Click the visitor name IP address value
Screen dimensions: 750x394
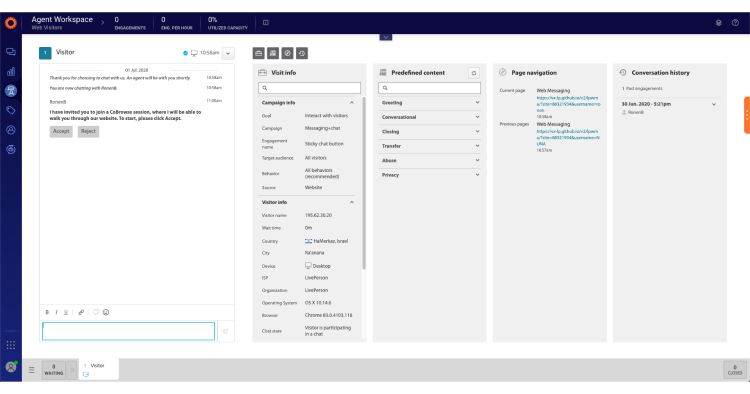318,215
